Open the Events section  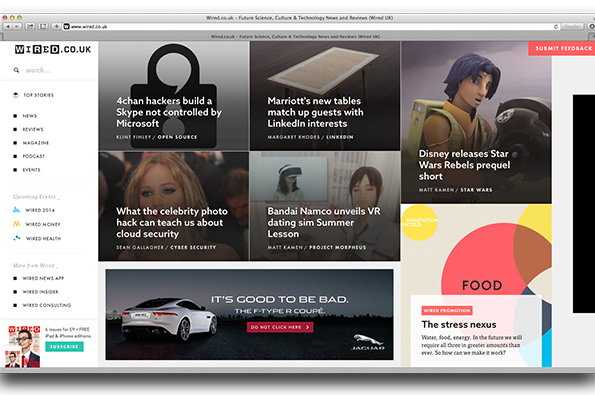pos(31,170)
